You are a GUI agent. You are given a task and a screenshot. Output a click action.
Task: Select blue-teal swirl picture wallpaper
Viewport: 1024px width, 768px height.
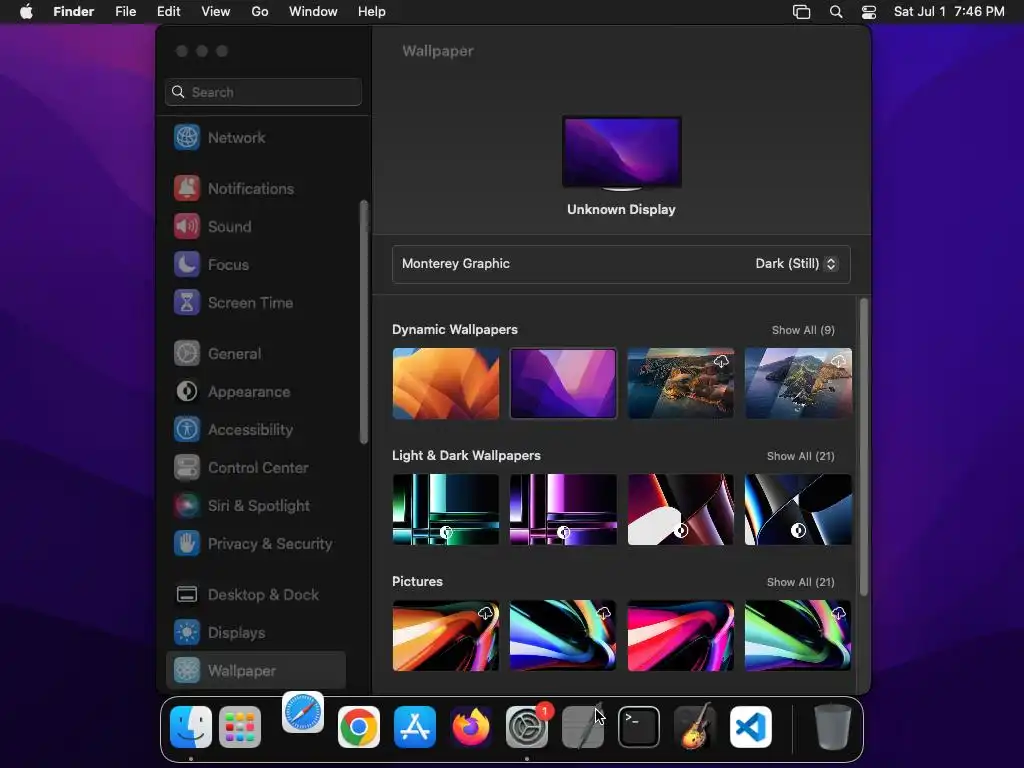563,635
